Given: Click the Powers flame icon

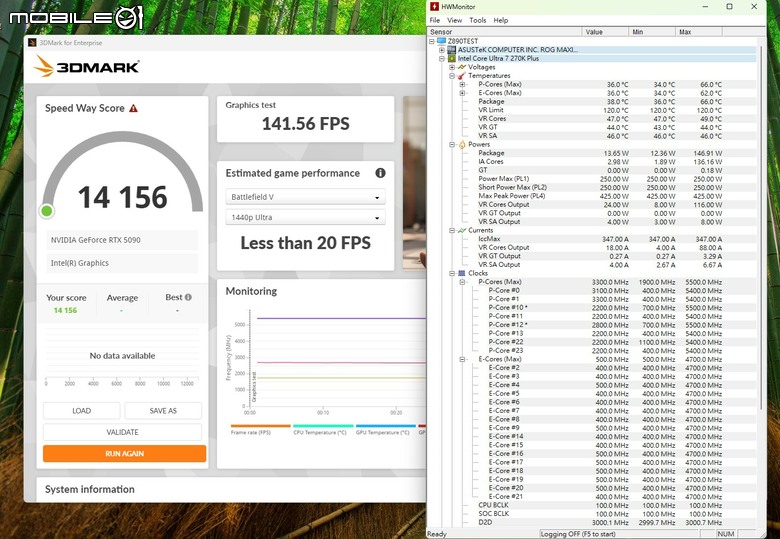Looking at the screenshot, I should [x=462, y=144].
